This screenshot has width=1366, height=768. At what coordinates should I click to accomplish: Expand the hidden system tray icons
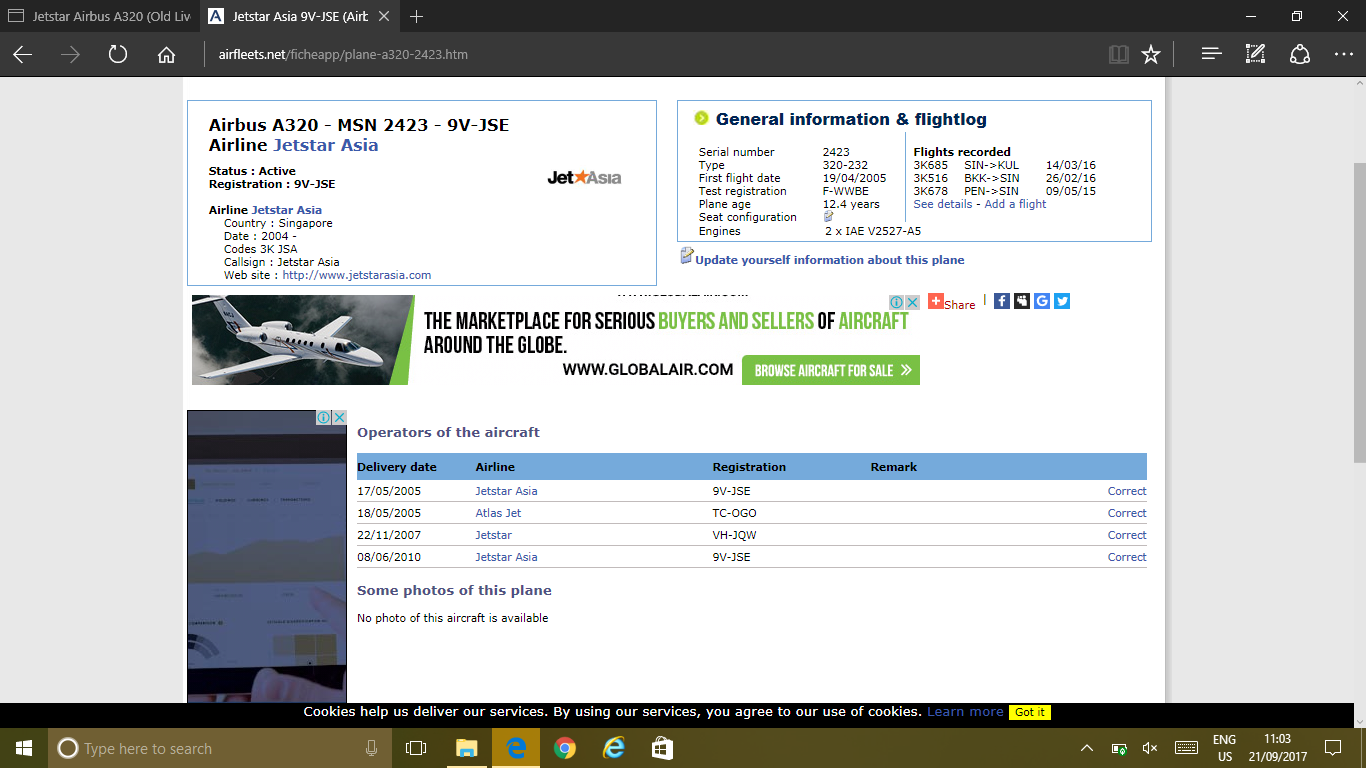coord(1087,748)
